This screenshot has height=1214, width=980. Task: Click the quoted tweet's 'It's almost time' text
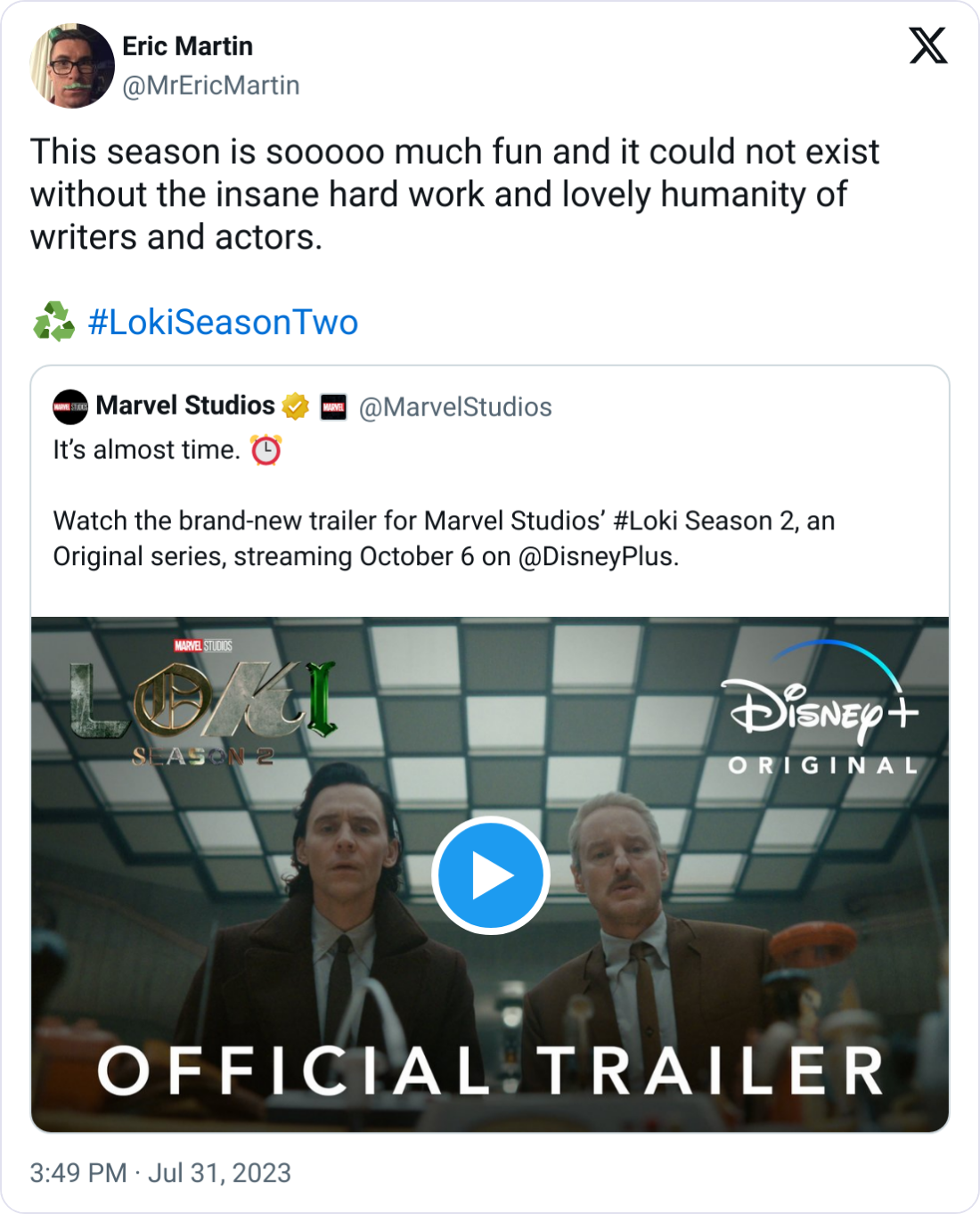tap(147, 450)
